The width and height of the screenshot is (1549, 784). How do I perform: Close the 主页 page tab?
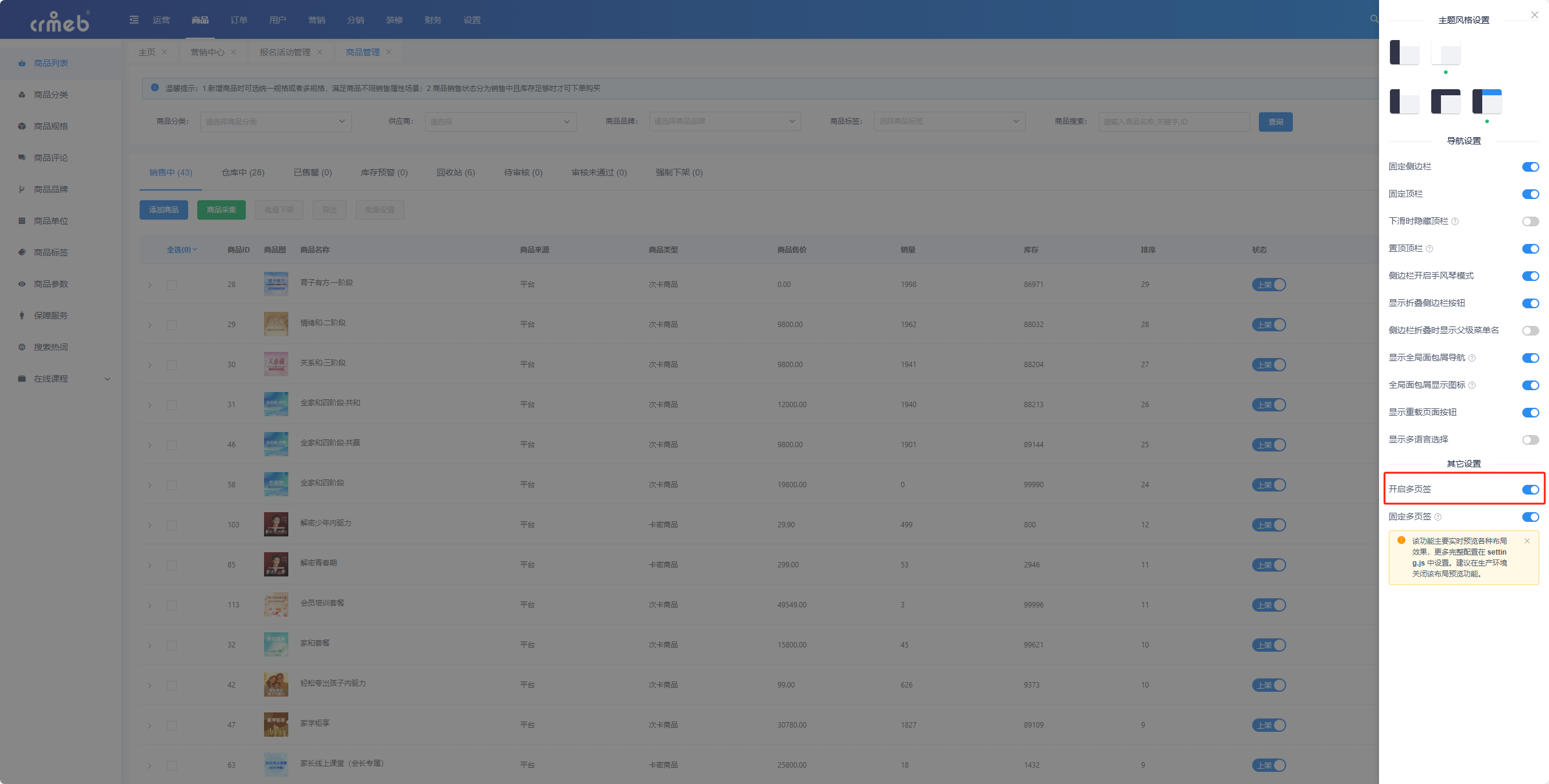pyautogui.click(x=164, y=52)
